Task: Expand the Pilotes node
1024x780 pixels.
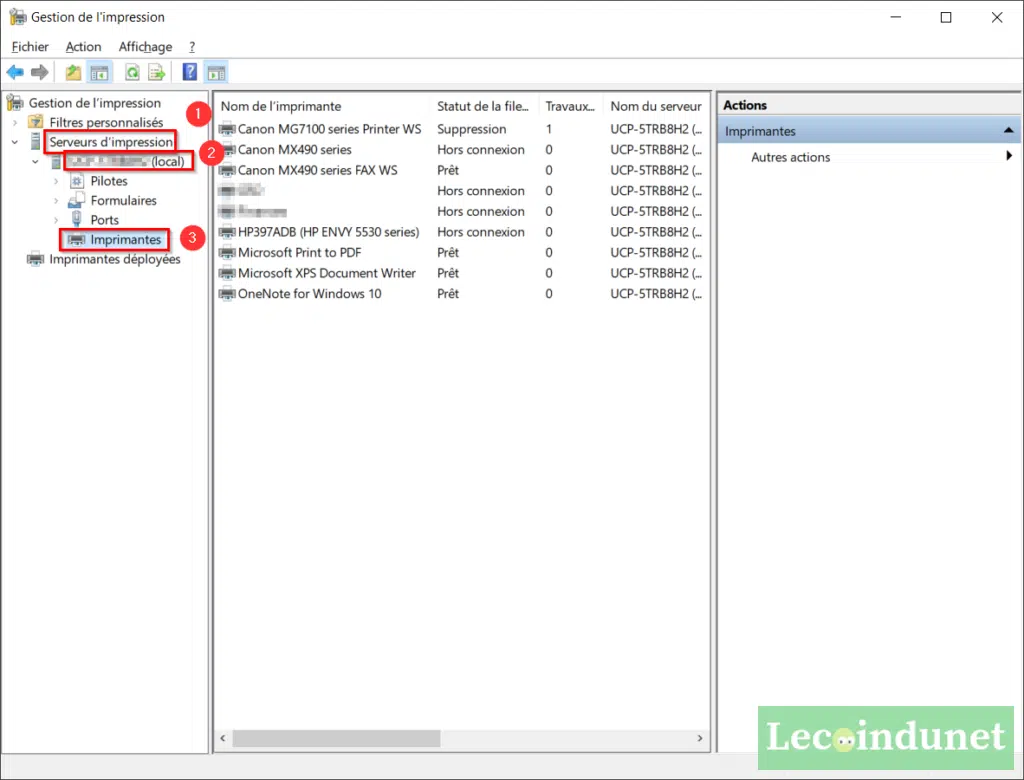Action: click(x=56, y=181)
